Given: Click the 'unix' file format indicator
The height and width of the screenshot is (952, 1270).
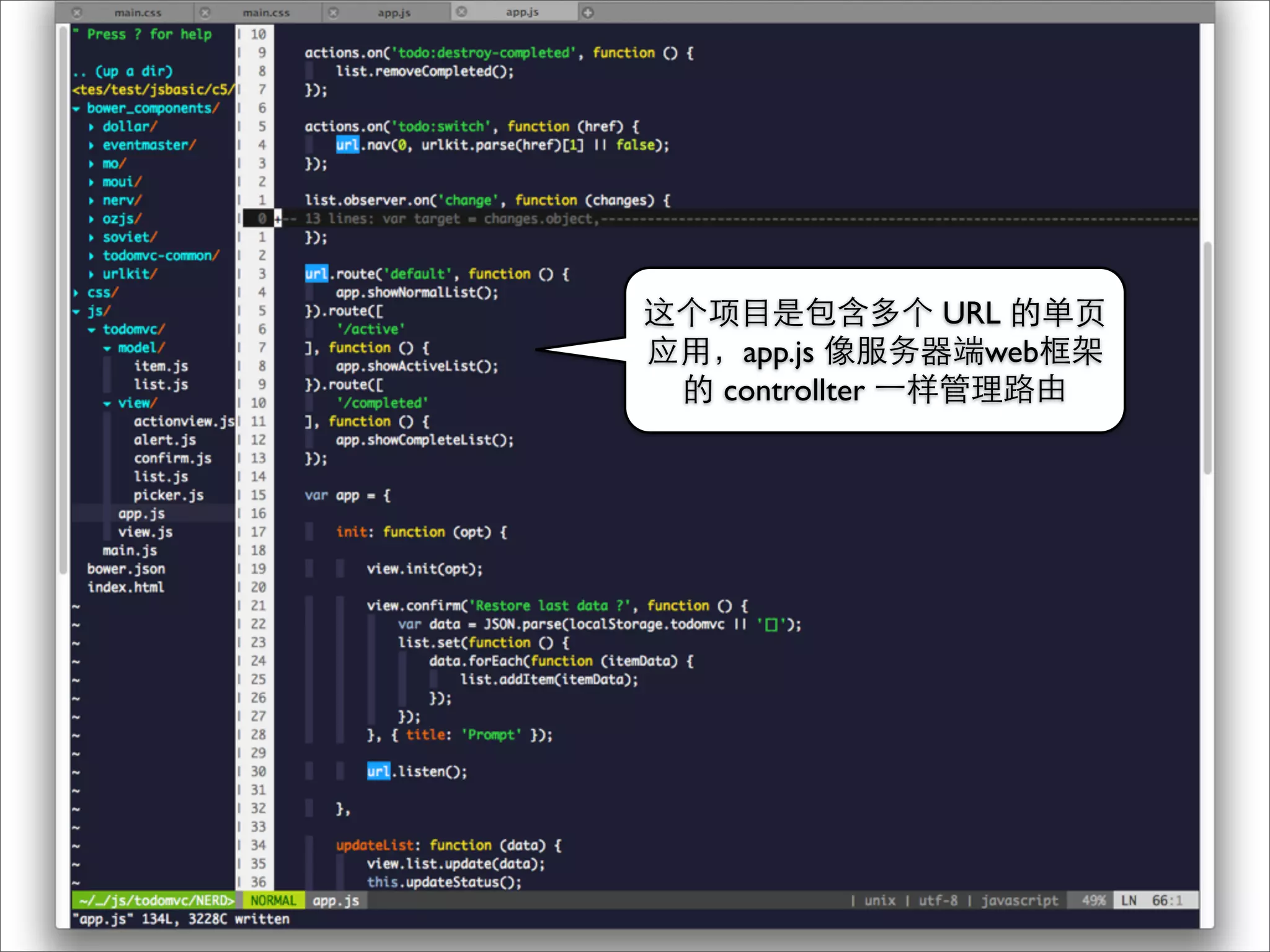Looking at the screenshot, I should (880, 901).
